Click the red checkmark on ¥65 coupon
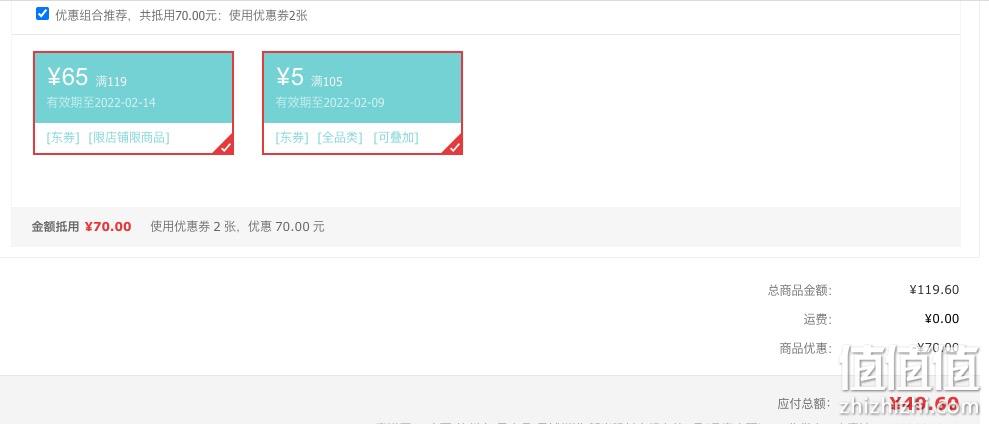Image resolution: width=989 pixels, height=424 pixels. [226, 147]
